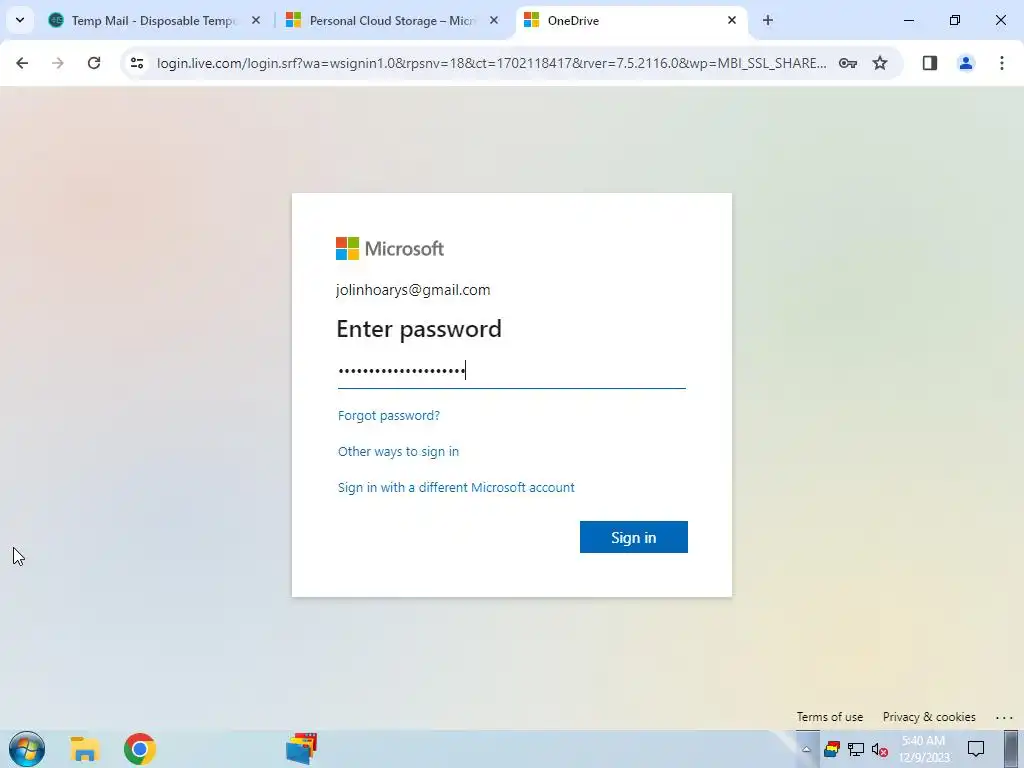Click the jolinhoarys@gmail.com account text
1024x768 pixels.
pos(413,290)
